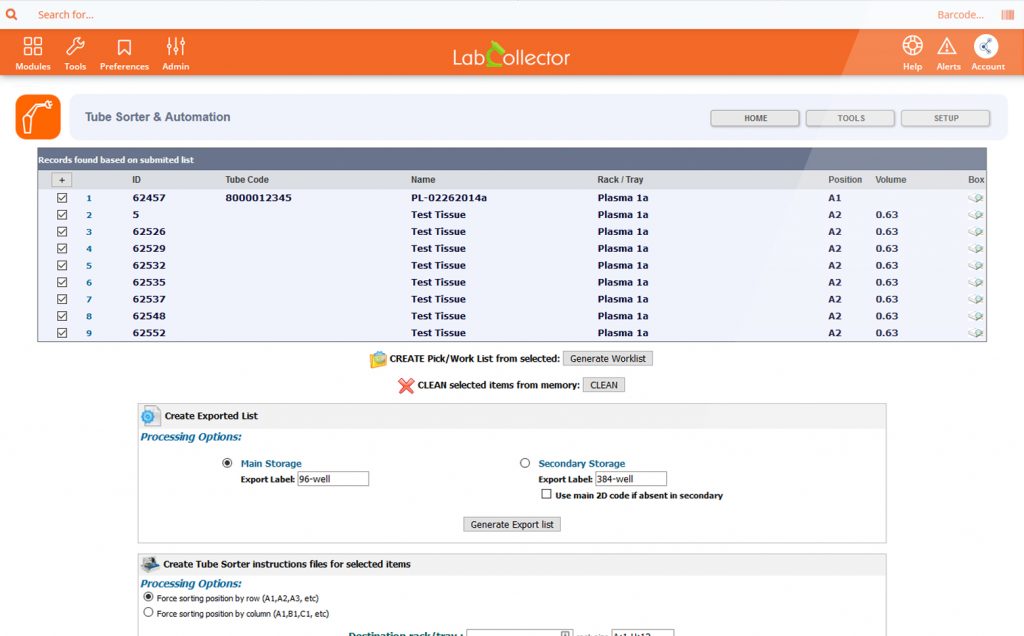Open box icon for record 62535
This screenshot has height=636, width=1024.
976,283
